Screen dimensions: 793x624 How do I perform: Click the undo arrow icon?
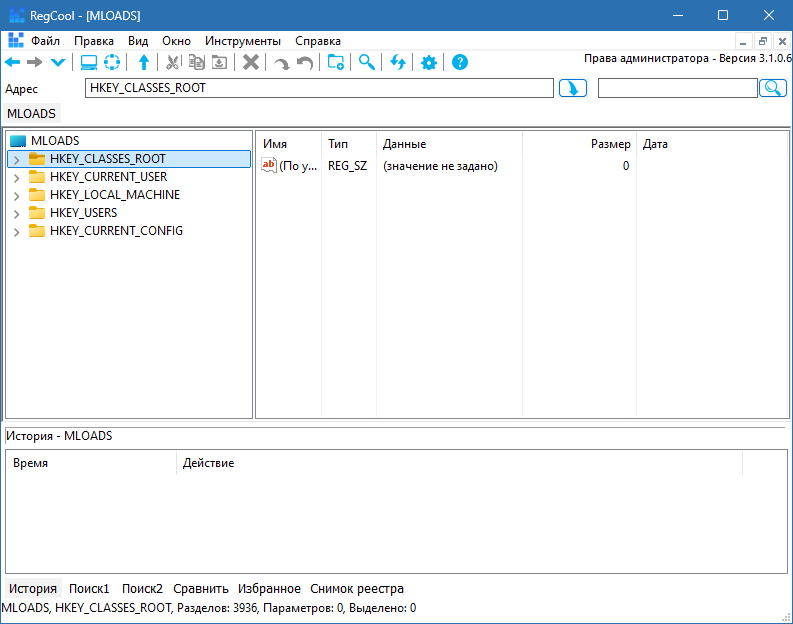pyautogui.click(x=304, y=63)
